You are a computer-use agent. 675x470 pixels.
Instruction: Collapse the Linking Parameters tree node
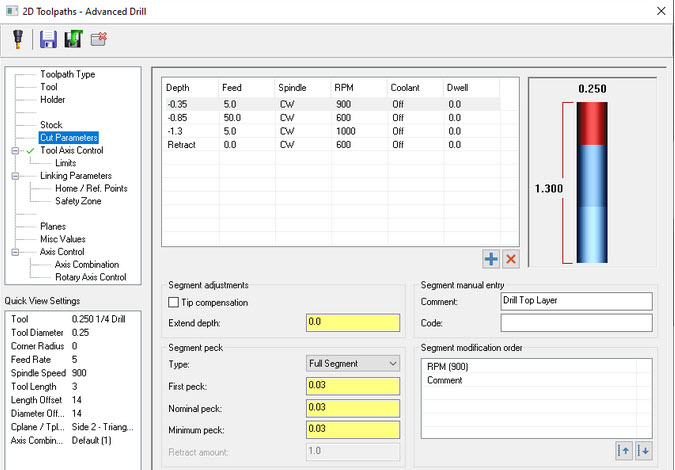coord(15,176)
